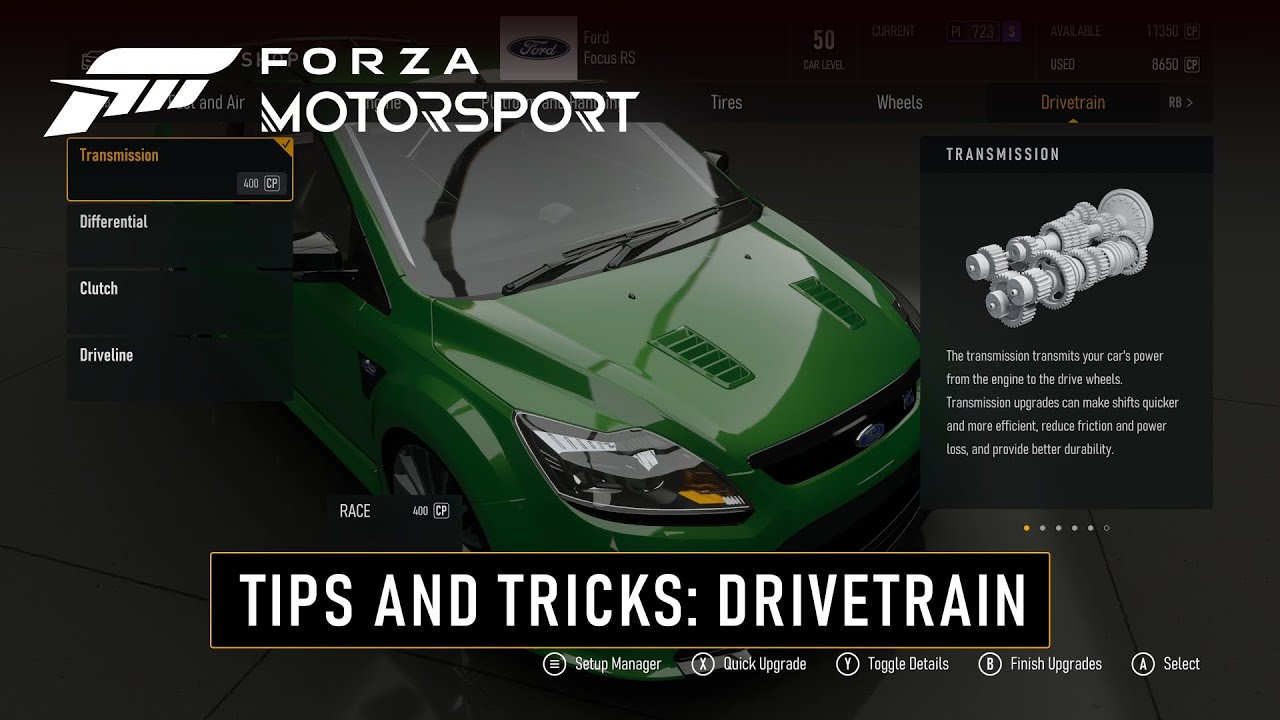Click the transmission description paragraph
This screenshot has height=720, width=1280.
point(1062,402)
